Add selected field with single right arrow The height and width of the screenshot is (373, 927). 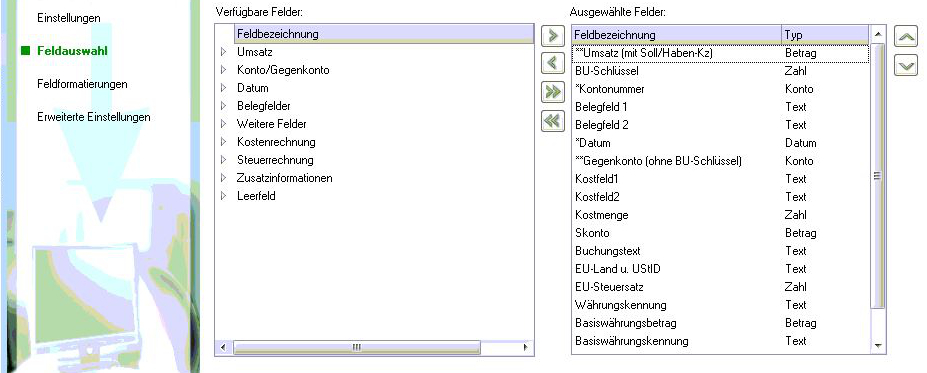[553, 35]
